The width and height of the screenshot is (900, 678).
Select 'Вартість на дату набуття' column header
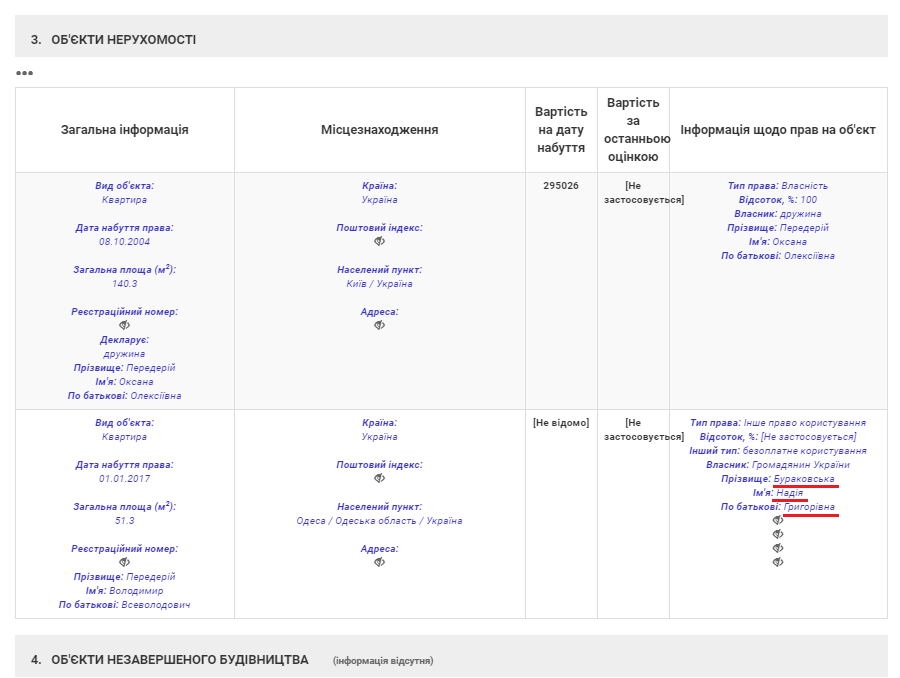tap(561, 130)
